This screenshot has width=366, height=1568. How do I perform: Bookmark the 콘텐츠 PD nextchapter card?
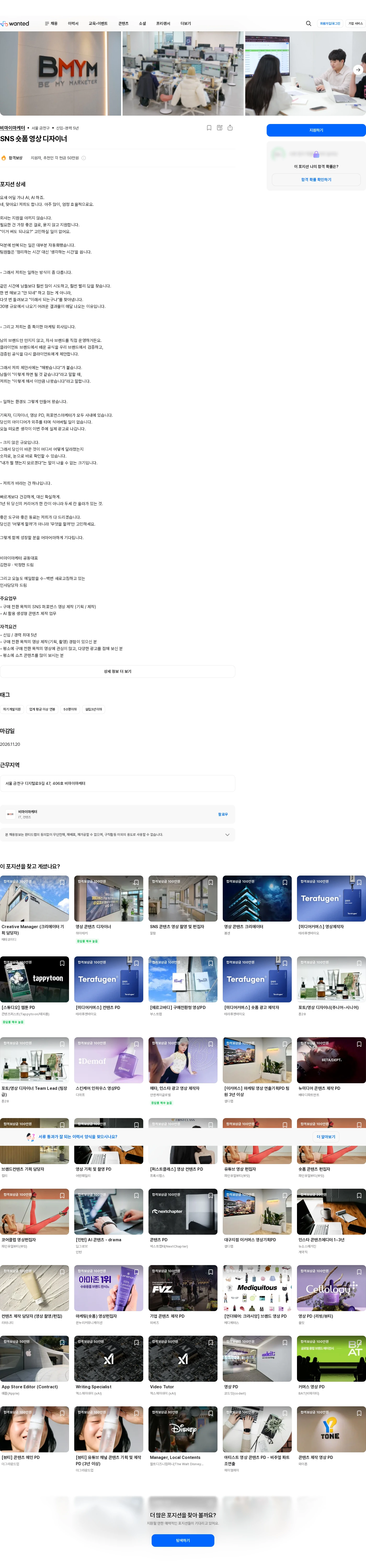[210, 1195]
